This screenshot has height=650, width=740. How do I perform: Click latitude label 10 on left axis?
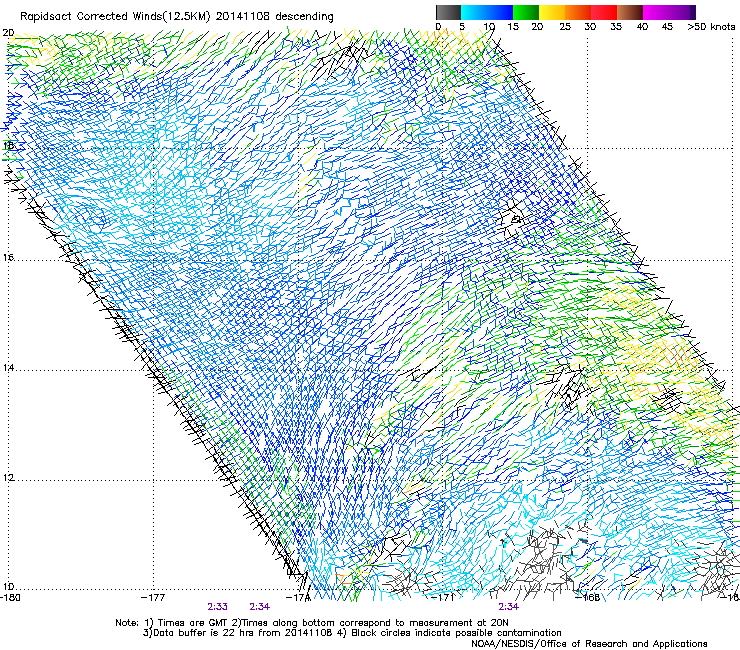[8, 587]
